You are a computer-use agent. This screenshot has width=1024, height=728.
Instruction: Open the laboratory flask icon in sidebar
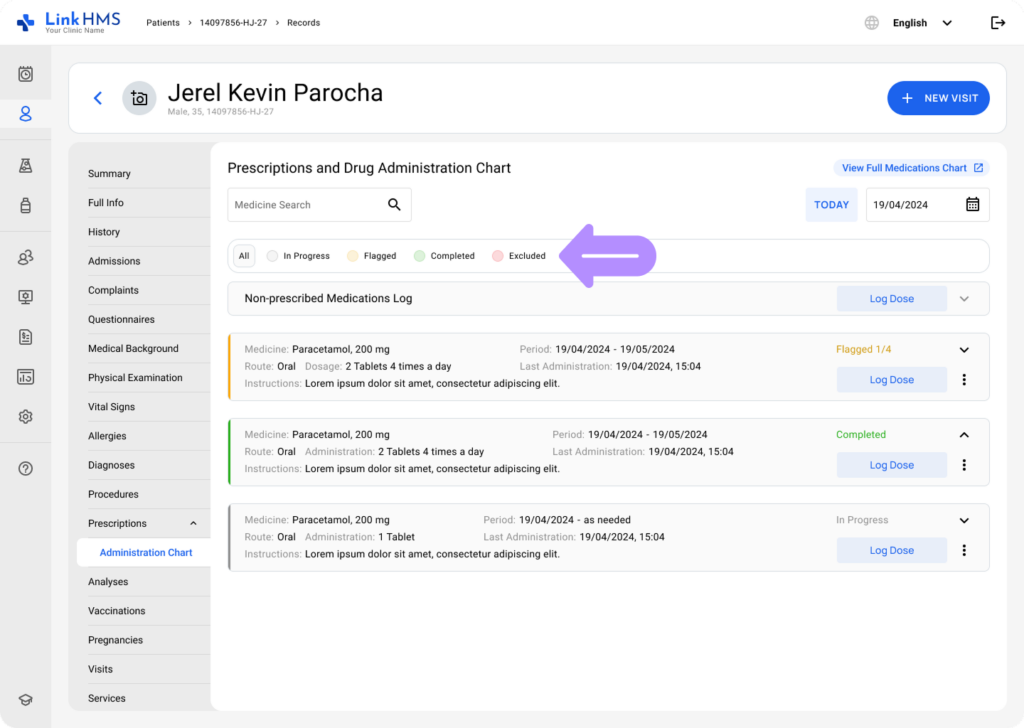pos(26,166)
